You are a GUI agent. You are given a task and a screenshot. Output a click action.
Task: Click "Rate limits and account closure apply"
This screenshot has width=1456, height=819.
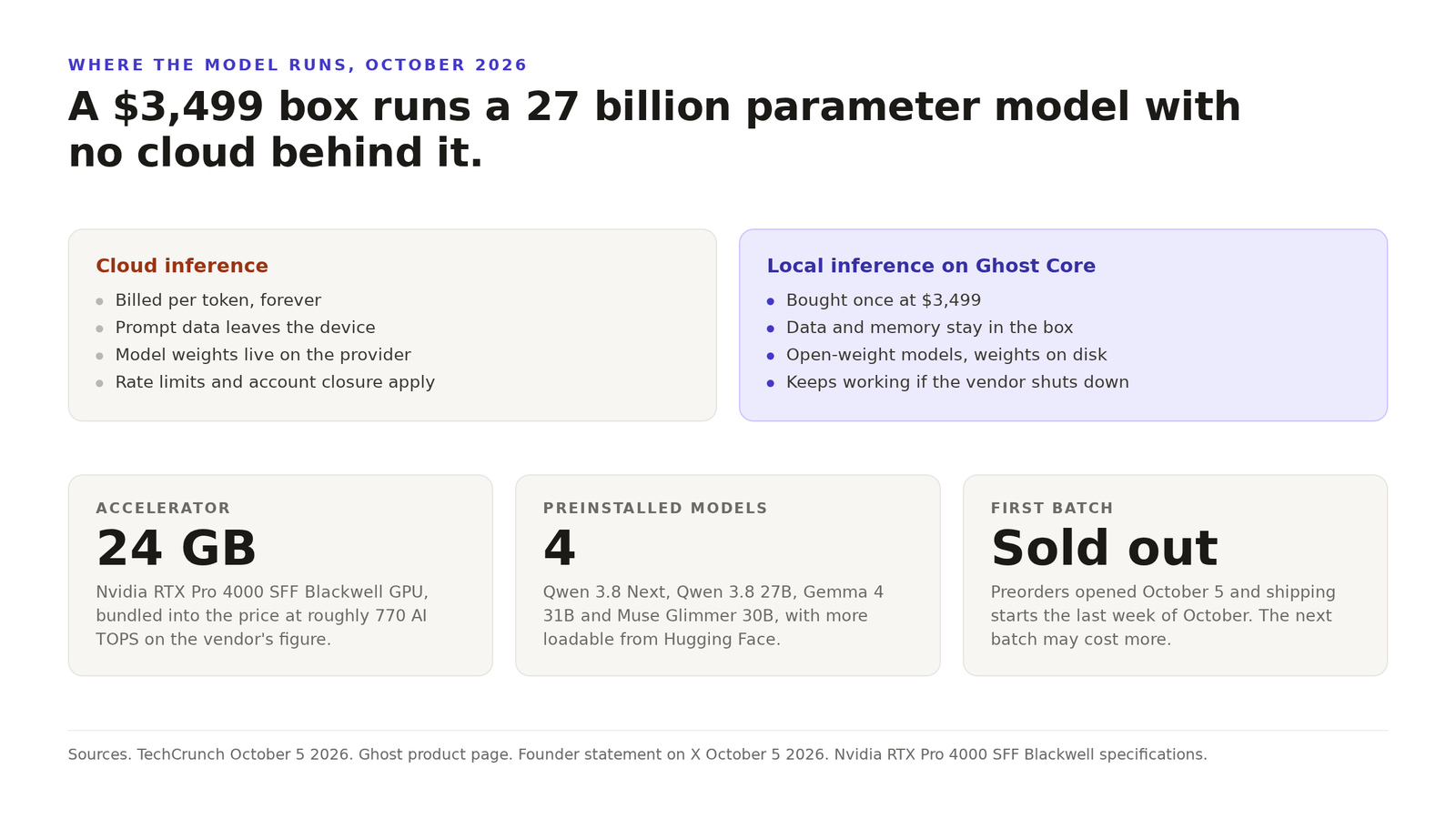(x=275, y=382)
